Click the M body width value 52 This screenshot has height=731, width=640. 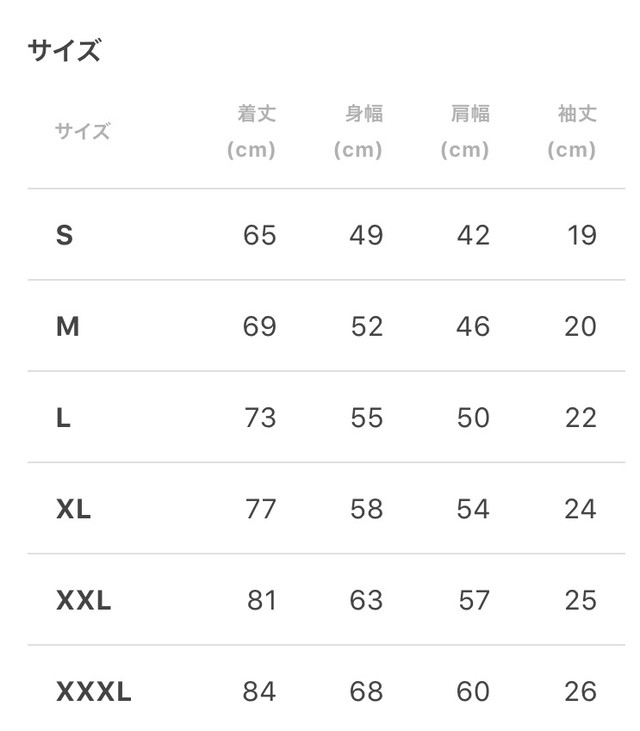pyautogui.click(x=367, y=326)
